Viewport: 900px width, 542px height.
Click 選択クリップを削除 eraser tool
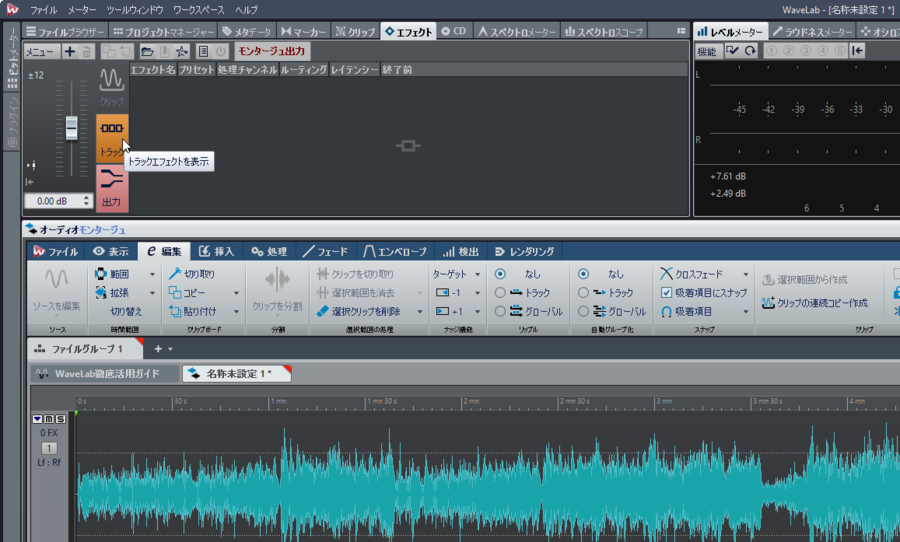pos(358,311)
